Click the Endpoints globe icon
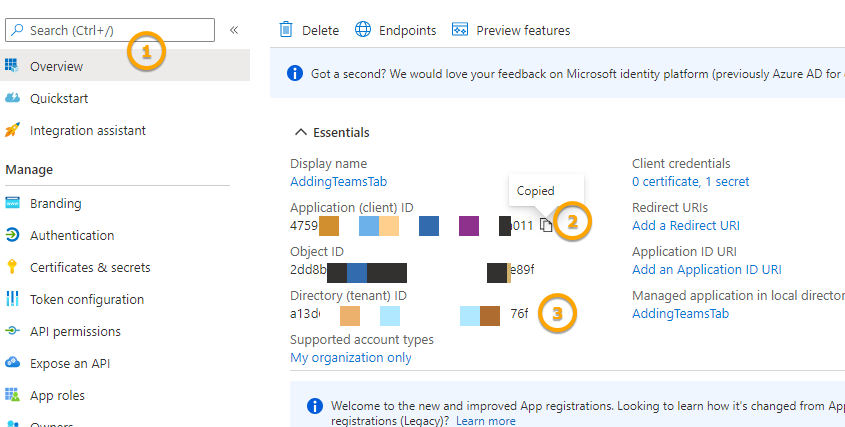845x427 pixels. pyautogui.click(x=363, y=30)
